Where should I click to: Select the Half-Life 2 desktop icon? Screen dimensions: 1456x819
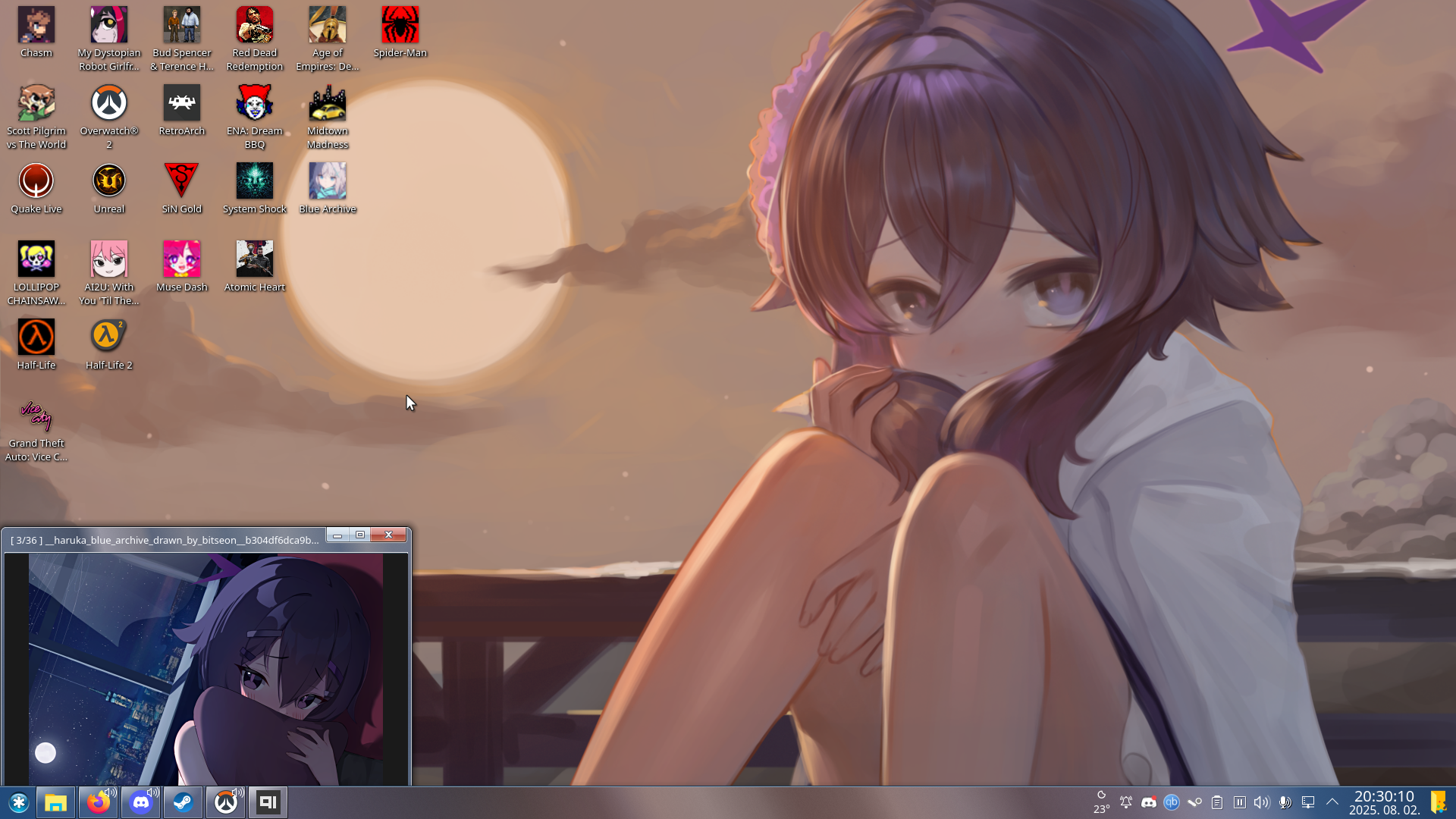tap(109, 345)
